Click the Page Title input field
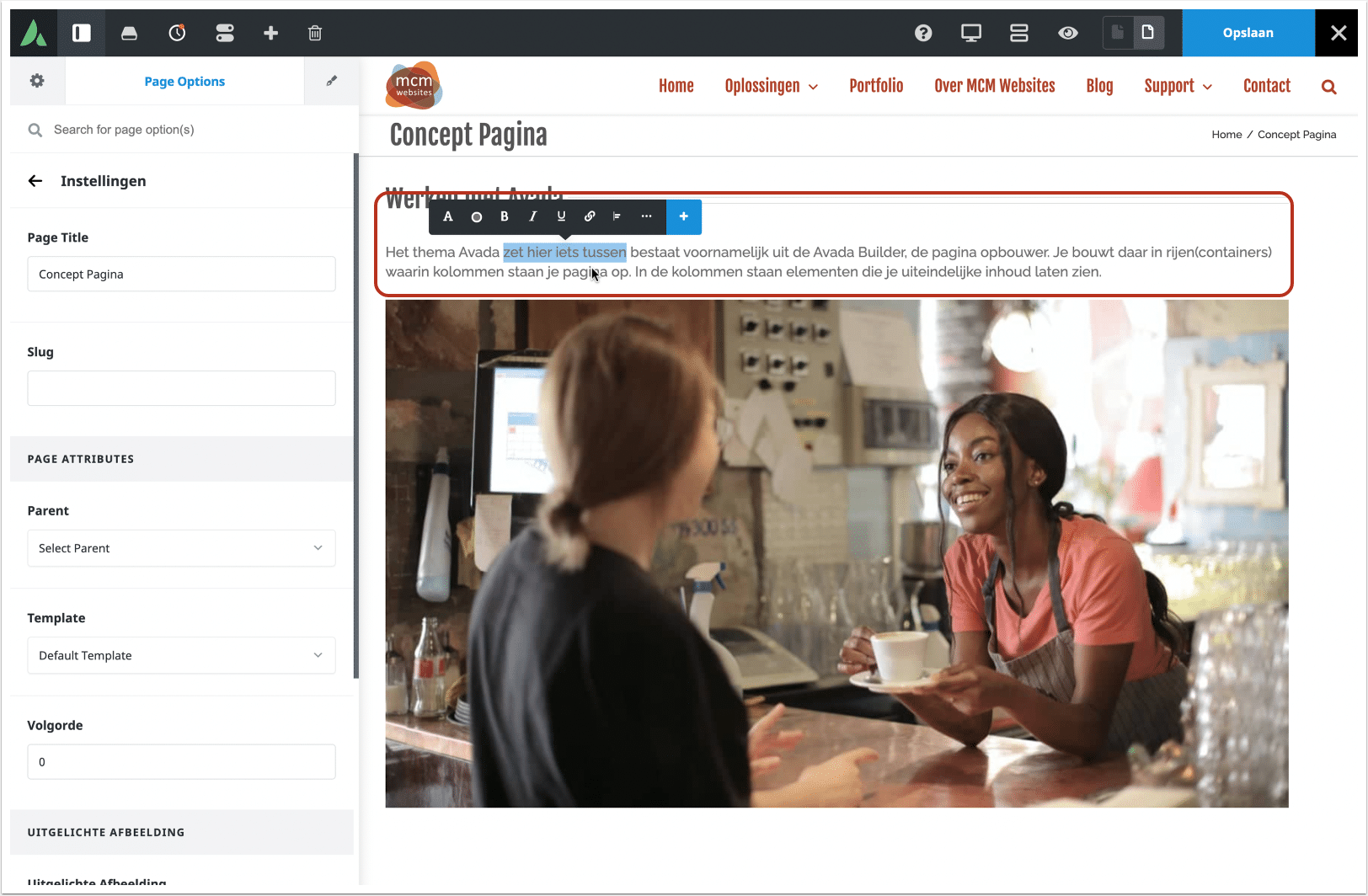 [x=181, y=274]
